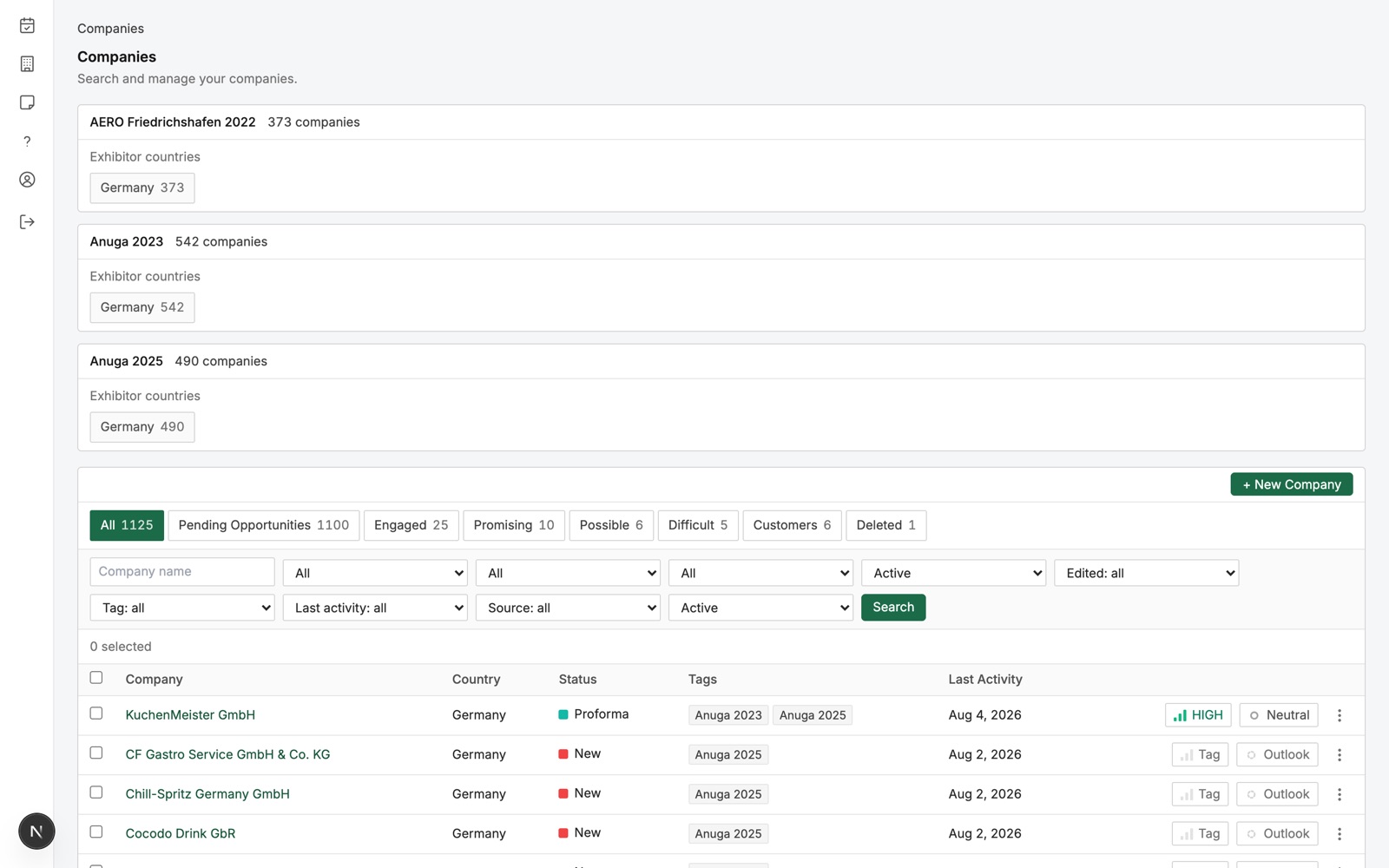Click Germany 373 under AERO Friedrichshafen
The image size is (1389, 868).
tap(142, 187)
